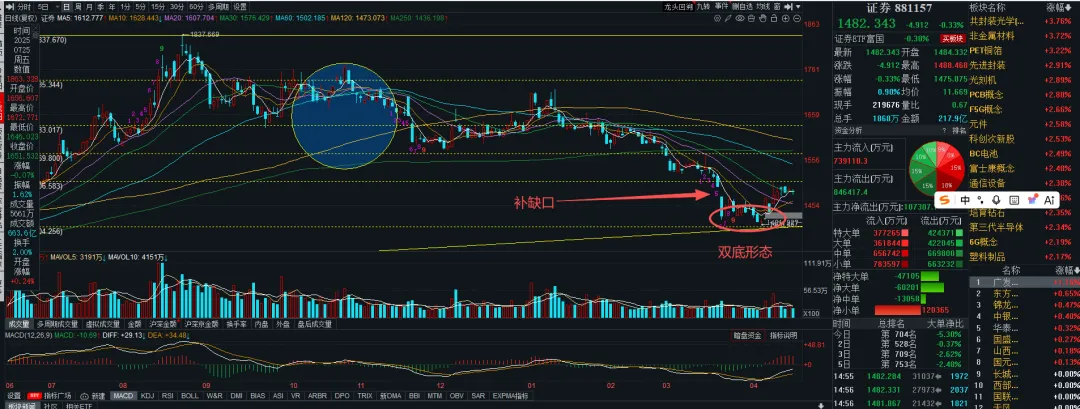1080x409 pixels.
Task: Open the 5日 period dropdown arrow
Action: (57, 7)
